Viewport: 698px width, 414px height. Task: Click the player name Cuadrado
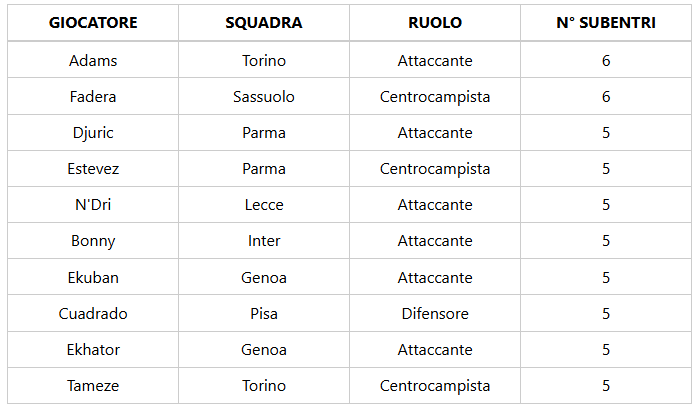[x=93, y=314]
